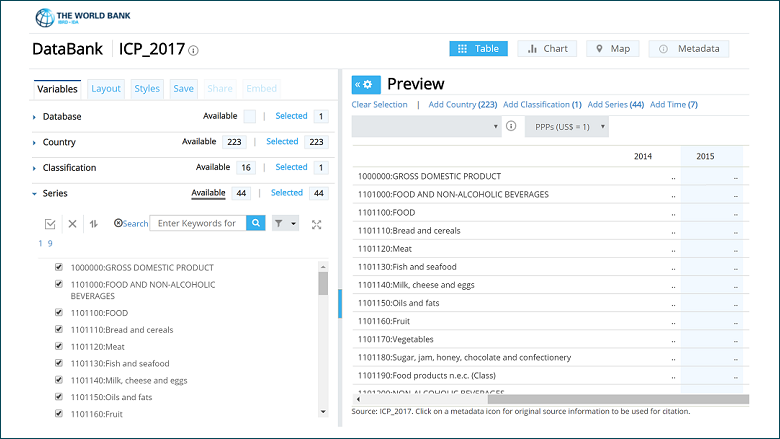Viewport: 780px width, 439px height.
Task: Show Available series in Series section
Action: (x=208, y=193)
